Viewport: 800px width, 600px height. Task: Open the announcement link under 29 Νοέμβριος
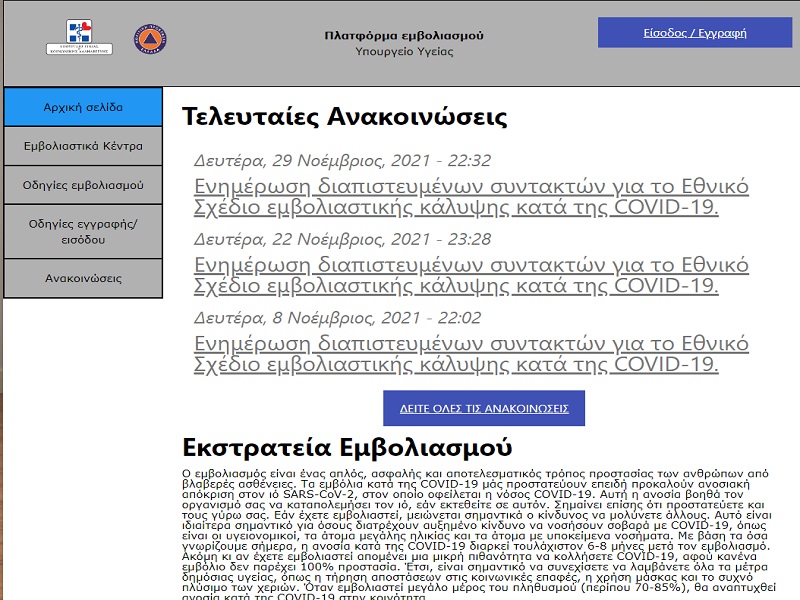click(470, 197)
